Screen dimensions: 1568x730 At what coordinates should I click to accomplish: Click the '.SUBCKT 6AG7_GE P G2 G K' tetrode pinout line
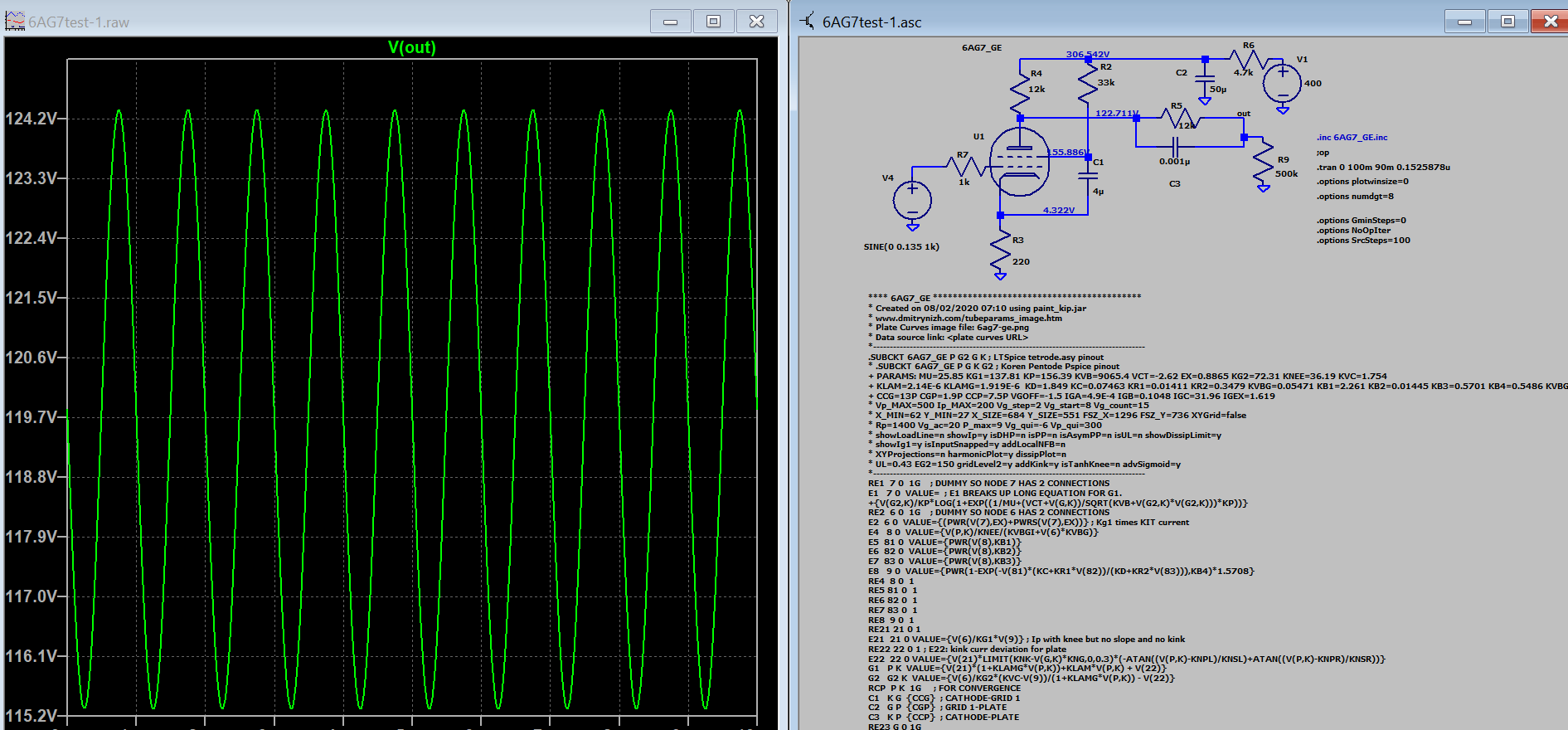pyautogui.click(x=986, y=358)
